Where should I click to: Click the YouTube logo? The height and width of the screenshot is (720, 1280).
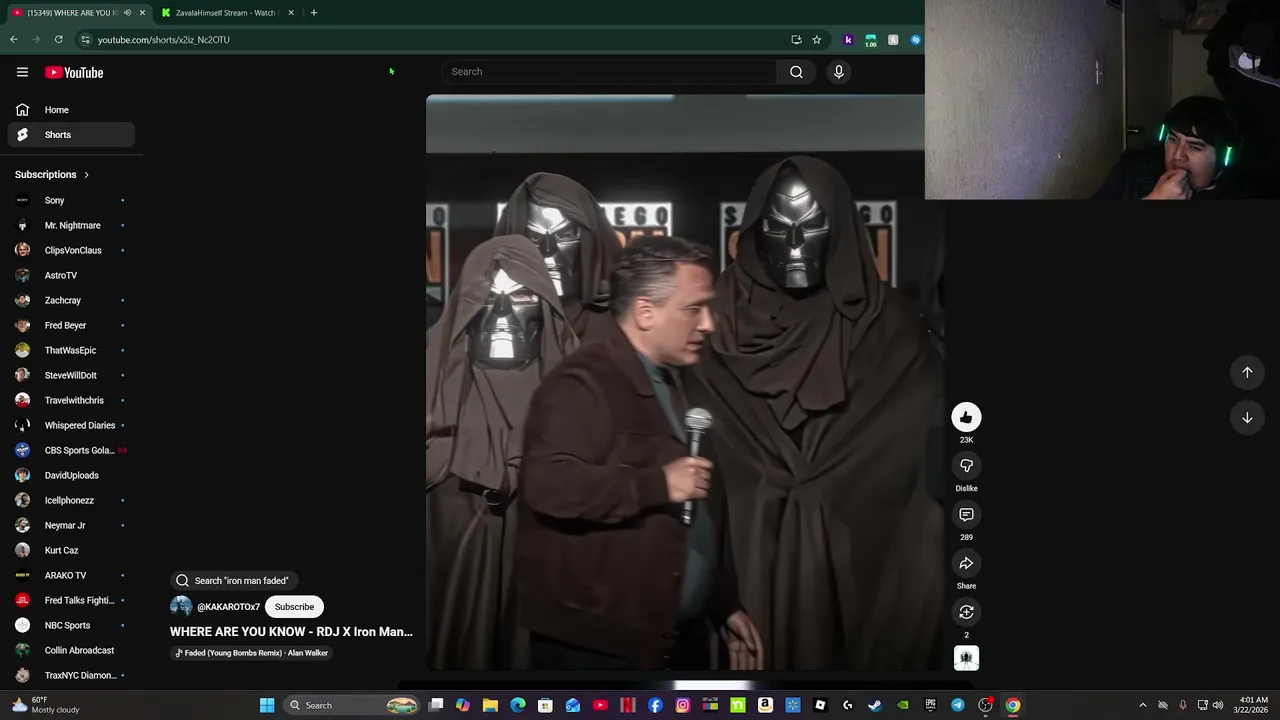click(74, 72)
